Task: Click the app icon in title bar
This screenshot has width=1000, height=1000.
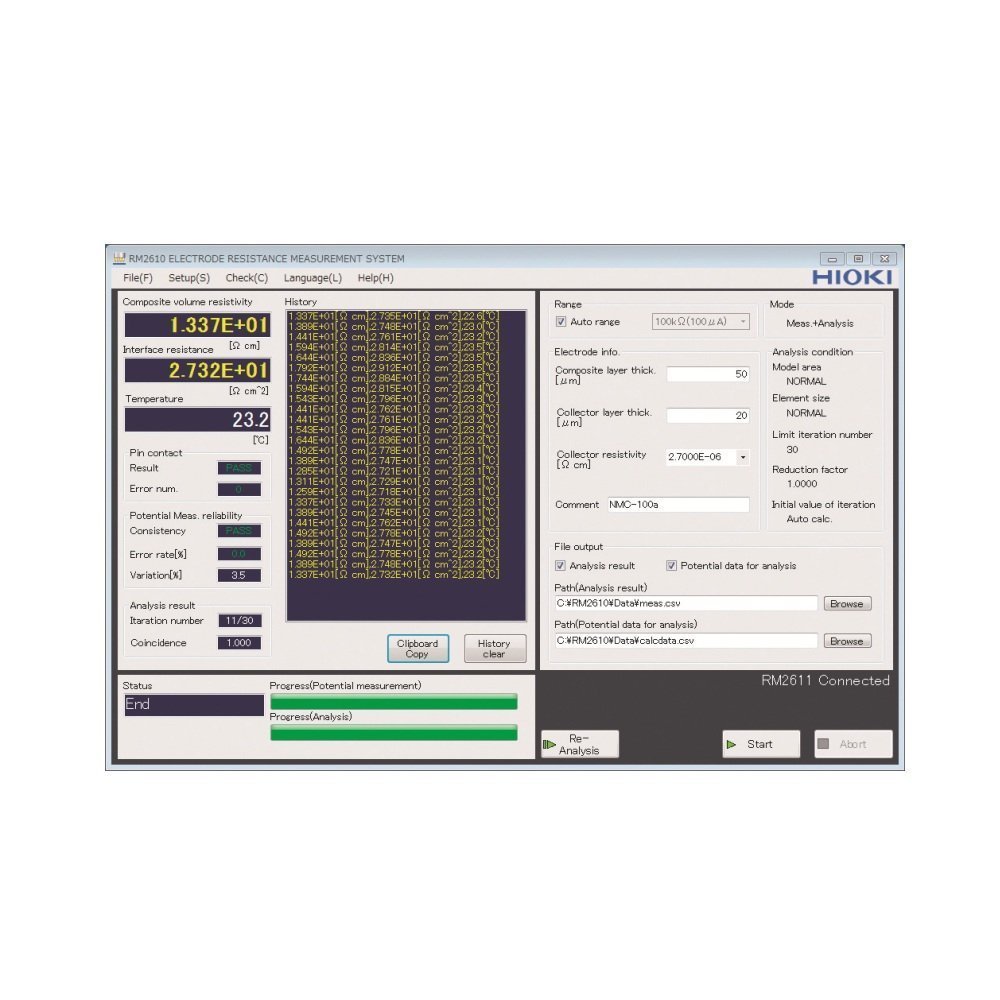Action: [x=119, y=258]
